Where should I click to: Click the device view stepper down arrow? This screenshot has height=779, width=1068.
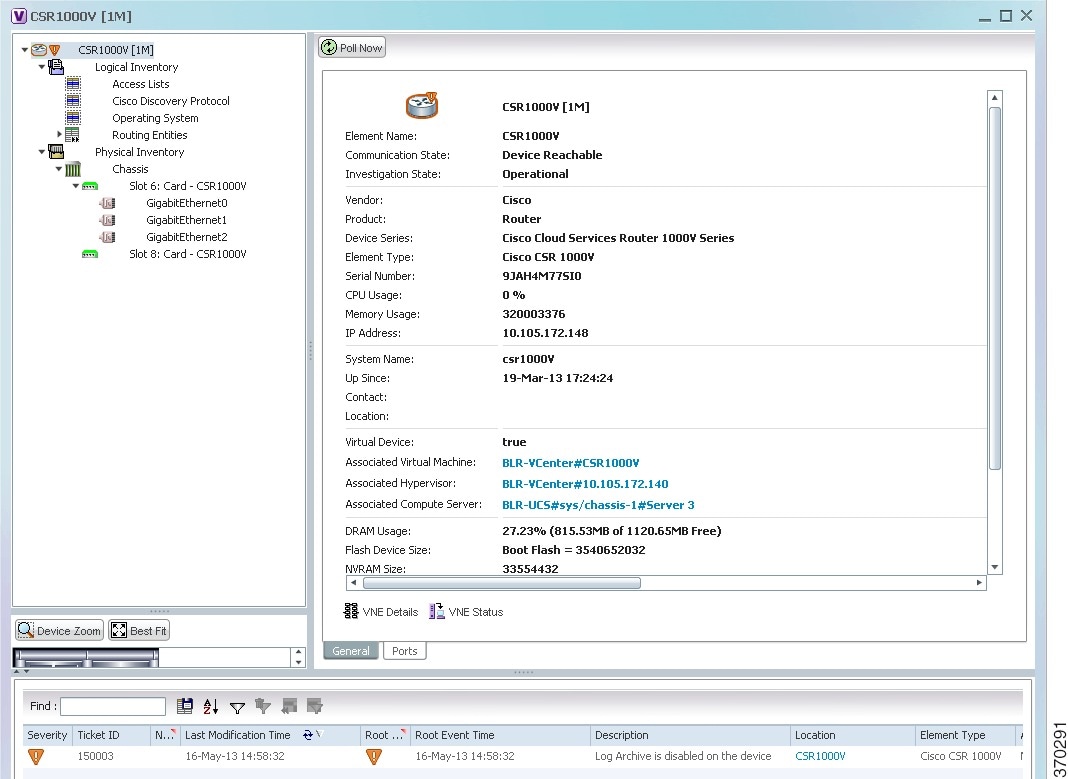[298, 663]
